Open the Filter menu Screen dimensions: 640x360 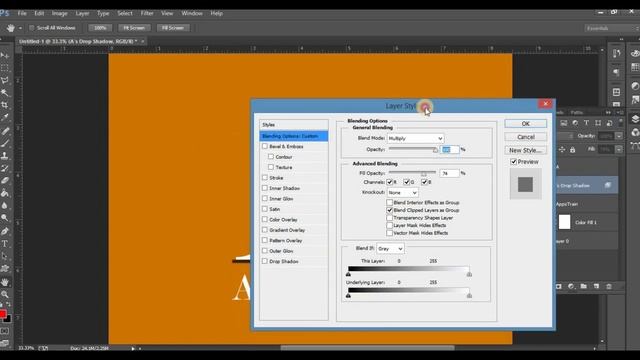tap(147, 13)
